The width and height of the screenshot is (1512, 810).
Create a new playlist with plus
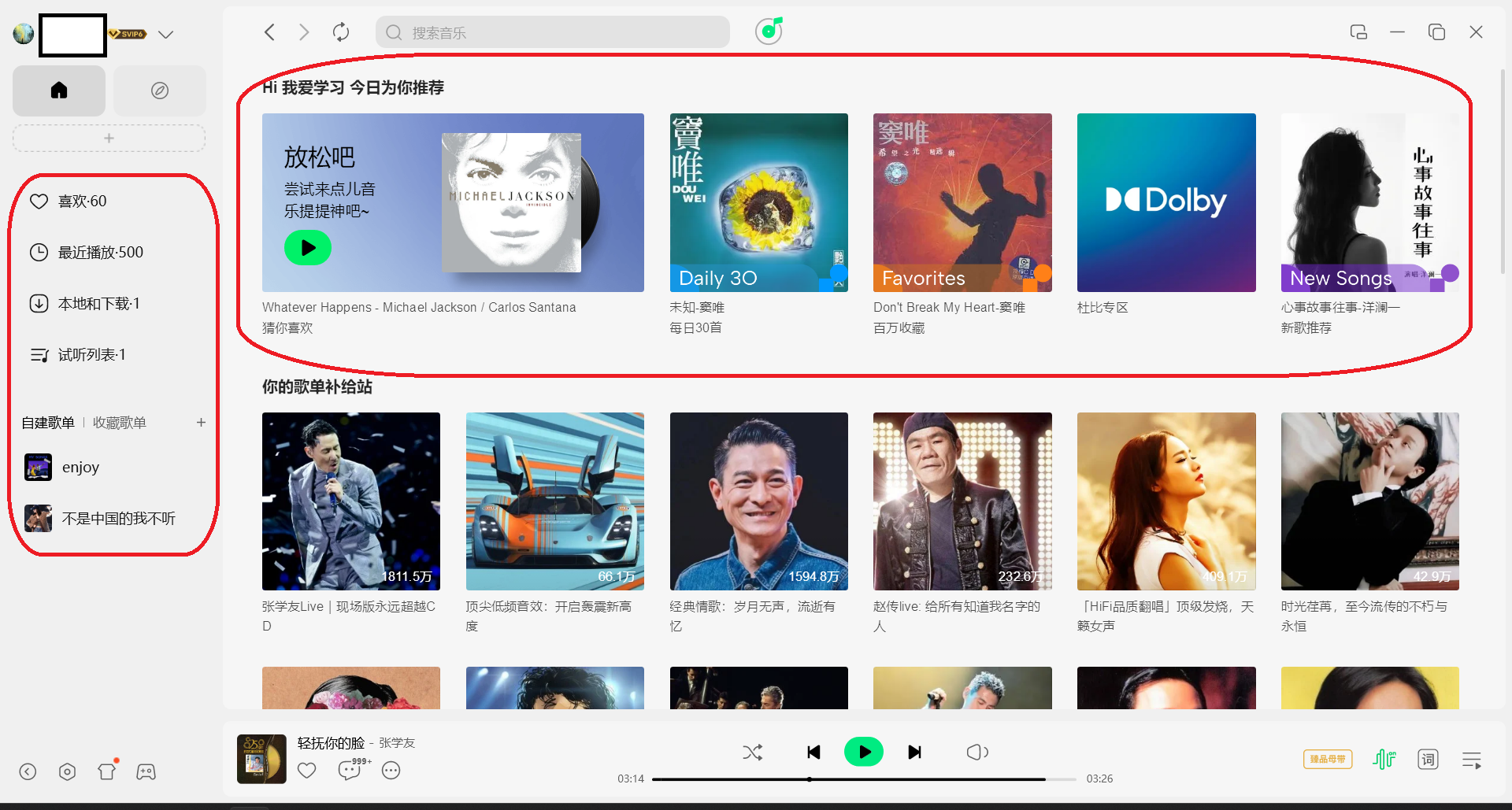(201, 423)
